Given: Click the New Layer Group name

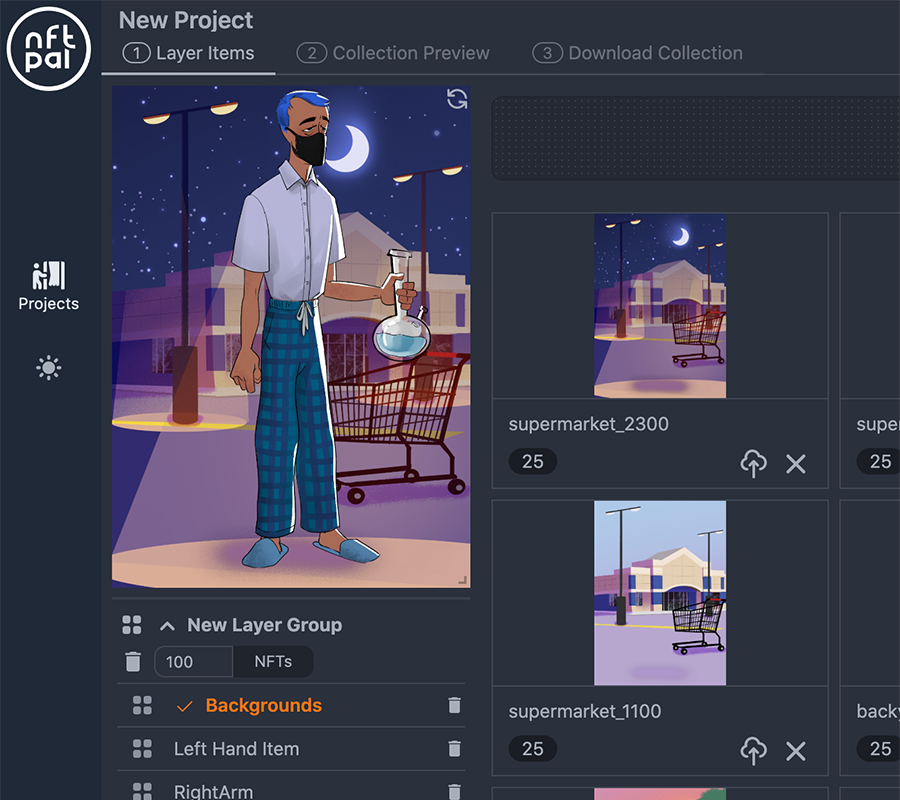Looking at the screenshot, I should tap(265, 625).
